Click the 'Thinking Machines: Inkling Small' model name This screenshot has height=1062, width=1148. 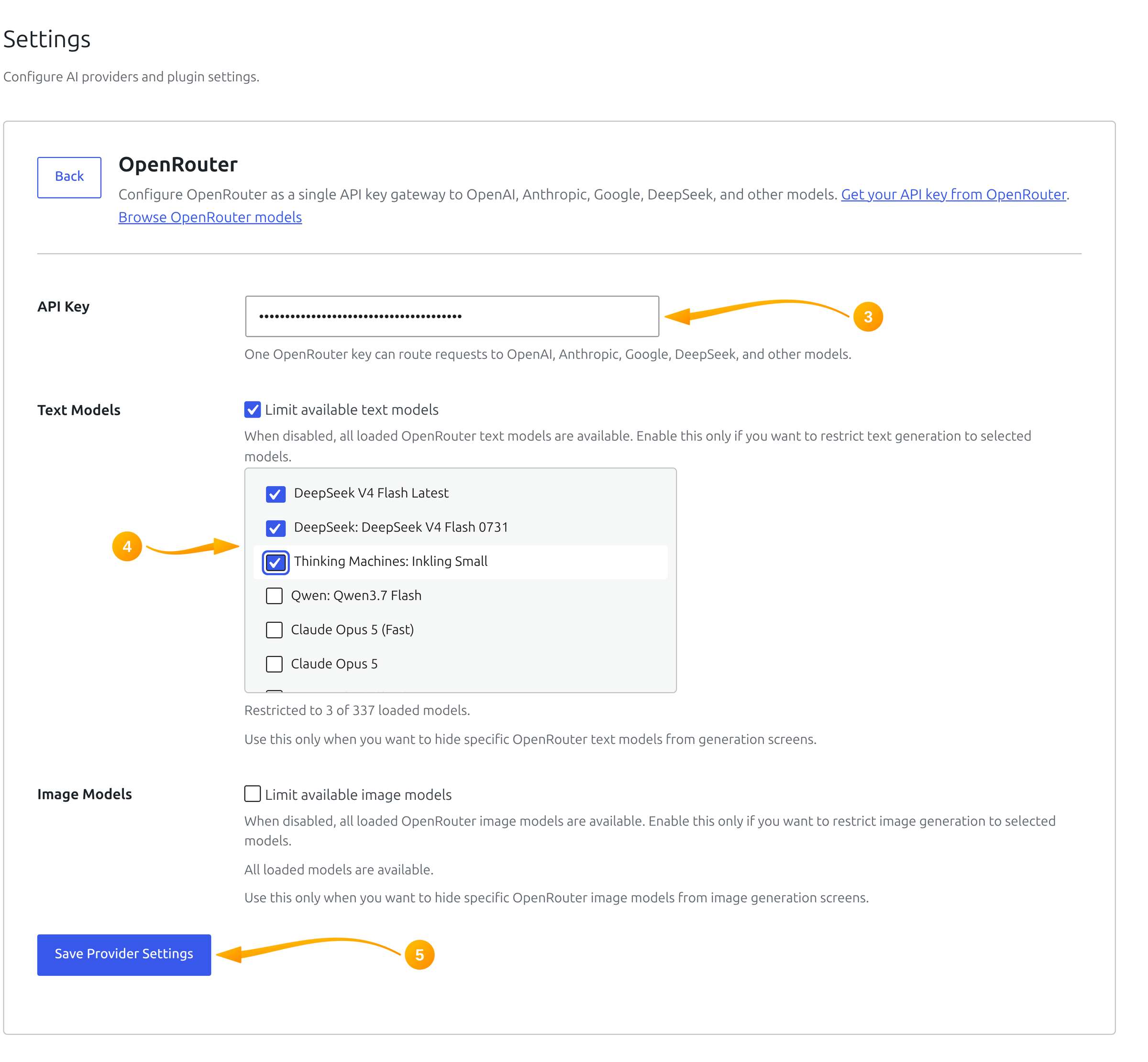pos(390,562)
